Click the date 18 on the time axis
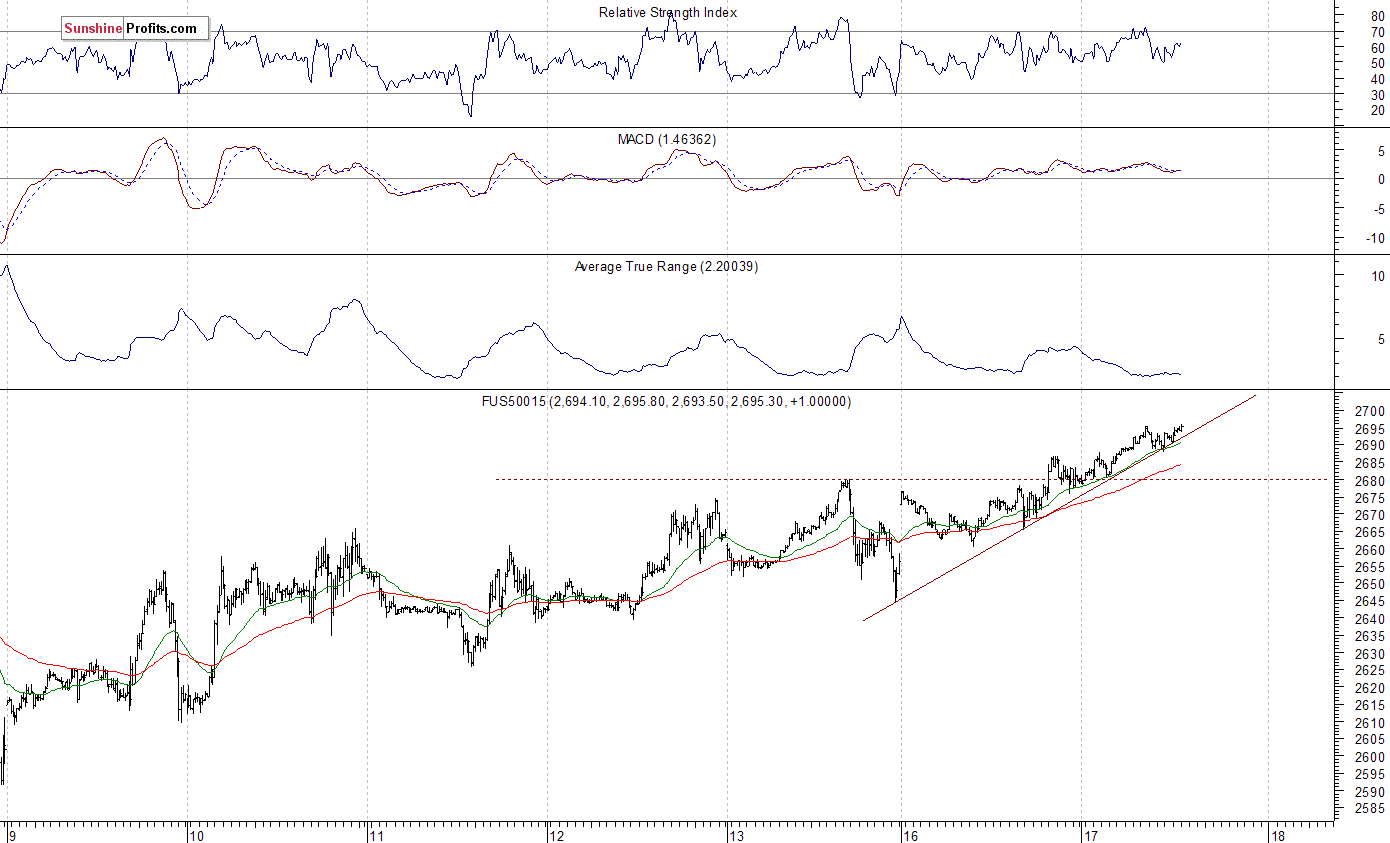 [1277, 835]
